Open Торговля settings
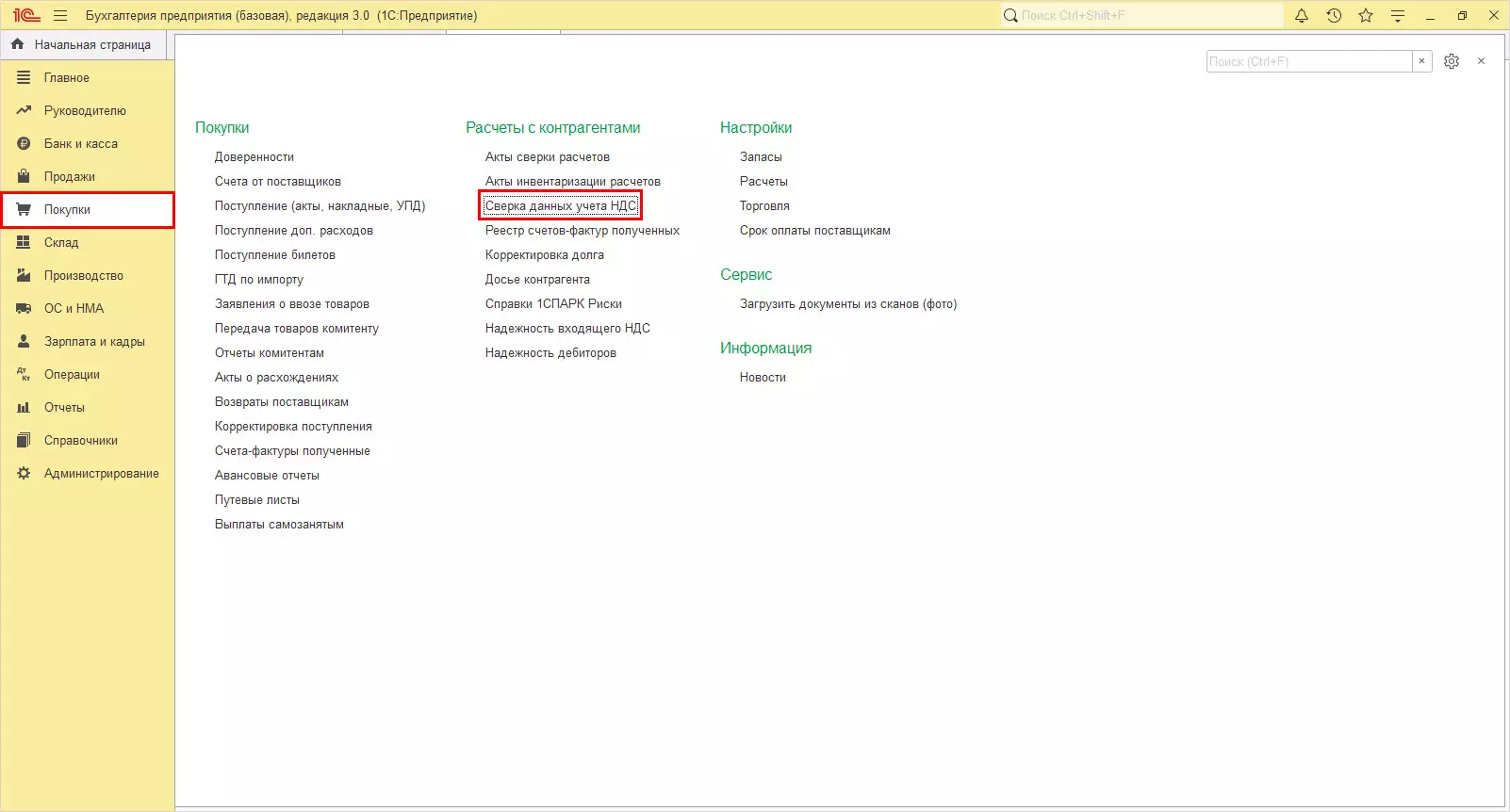This screenshot has height=812, width=1510. (764, 206)
